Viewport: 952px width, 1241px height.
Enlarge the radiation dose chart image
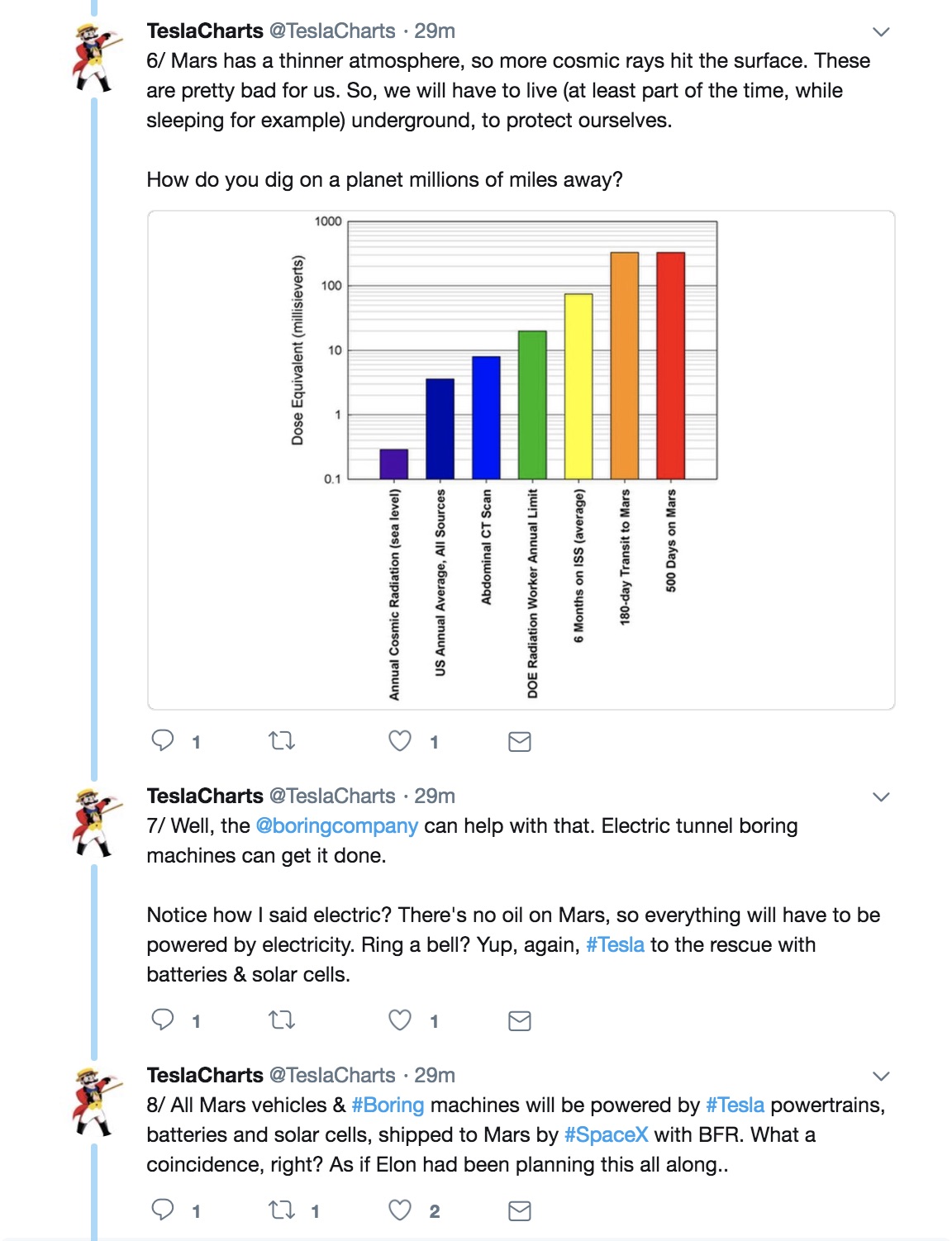[x=521, y=460]
